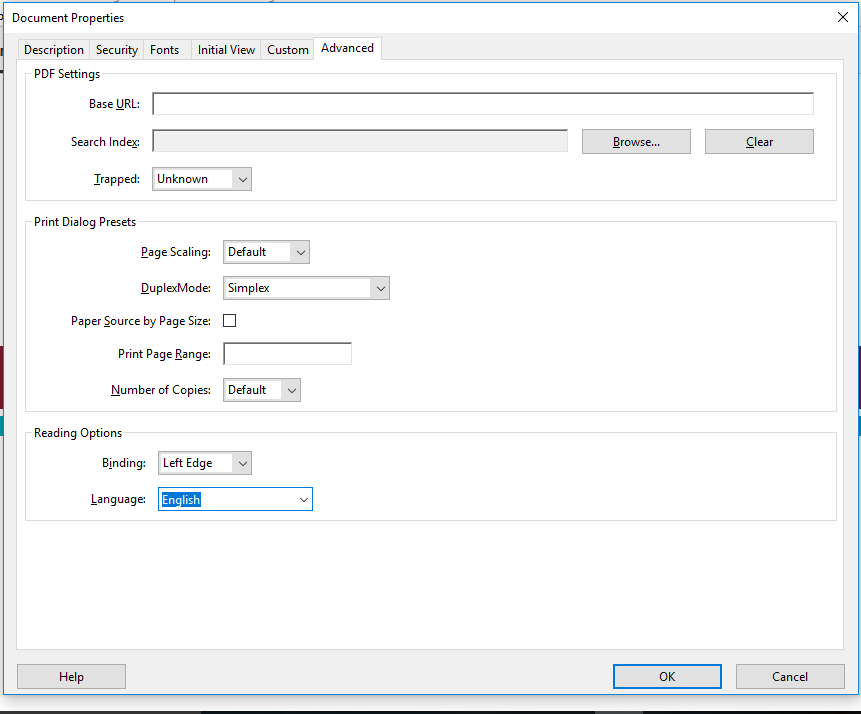861x714 pixels.
Task: Open the Trapped dropdown
Action: click(x=202, y=179)
